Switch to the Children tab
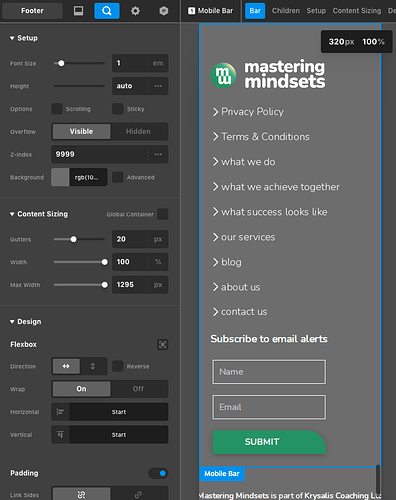Viewport: 396px width, 500px height. click(x=286, y=11)
